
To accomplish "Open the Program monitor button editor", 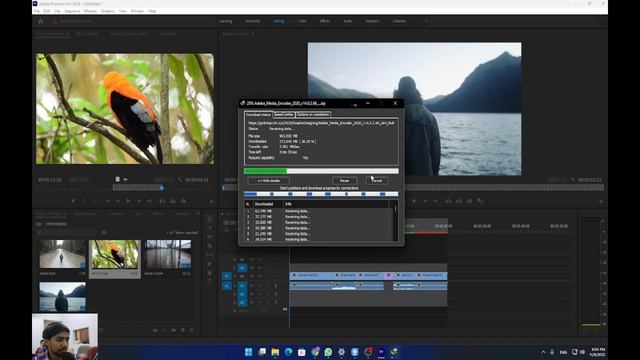I will pyautogui.click(x=601, y=201).
